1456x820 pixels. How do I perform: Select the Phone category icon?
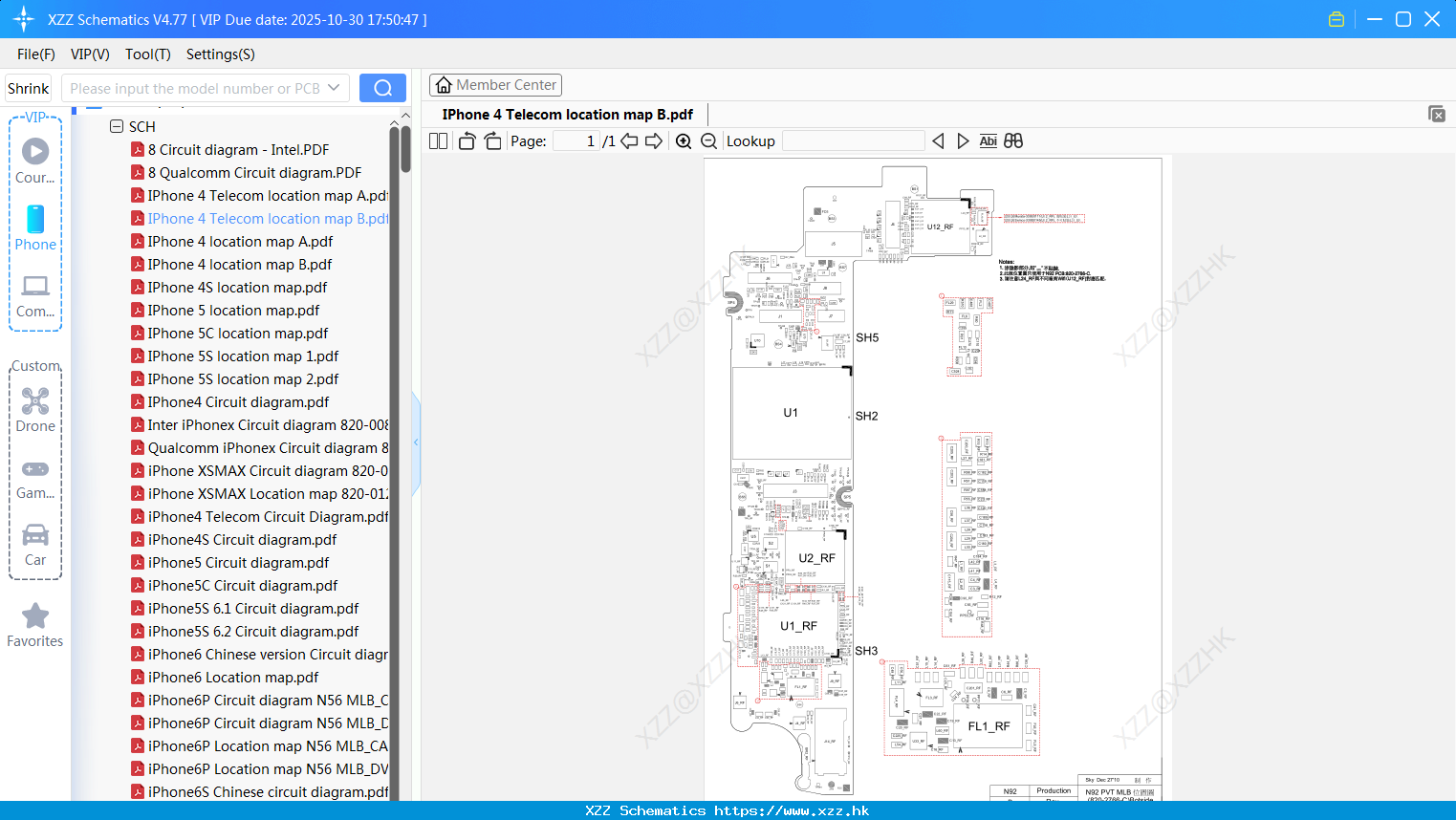coord(35,228)
